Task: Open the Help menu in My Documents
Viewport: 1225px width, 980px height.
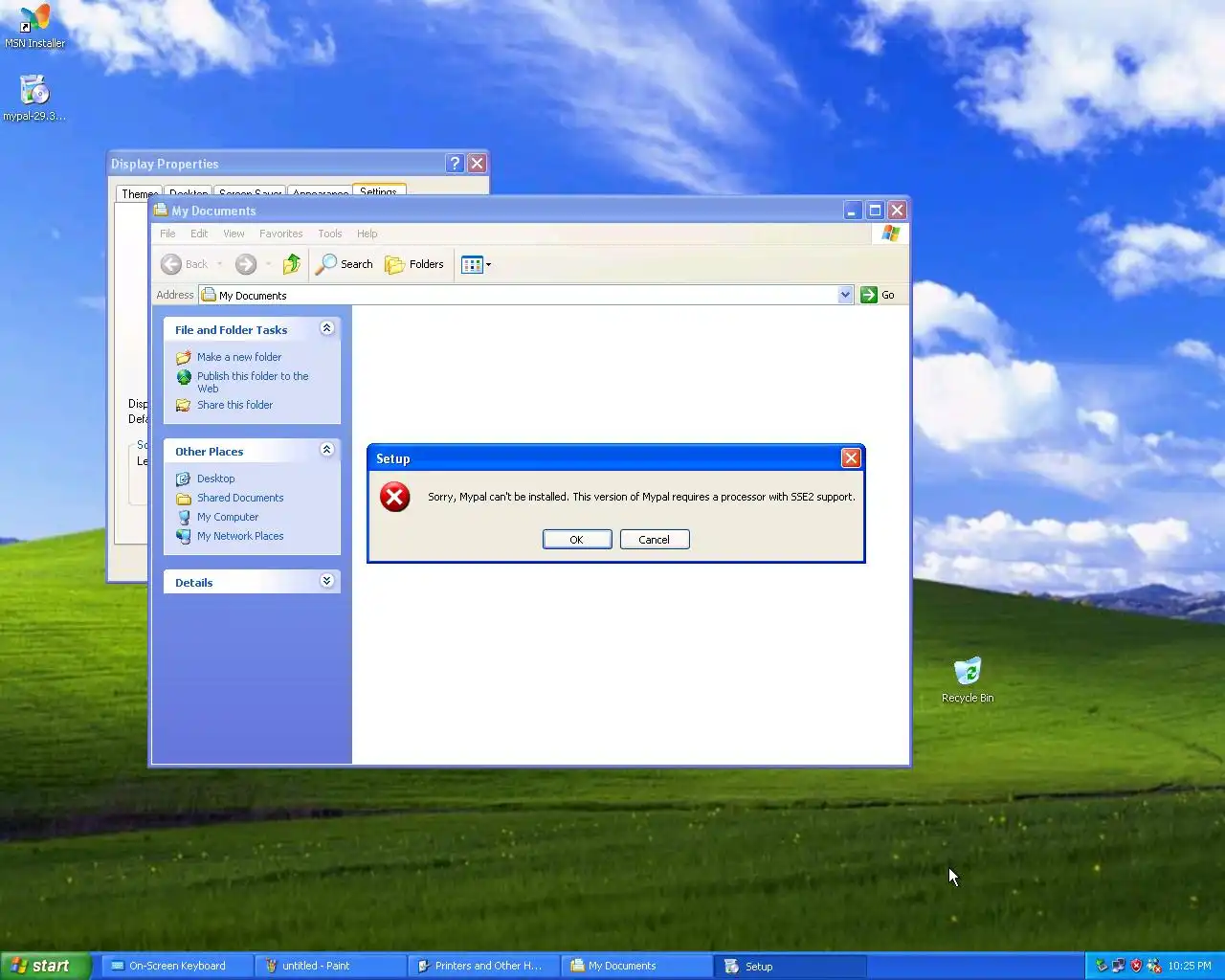Action: [367, 234]
